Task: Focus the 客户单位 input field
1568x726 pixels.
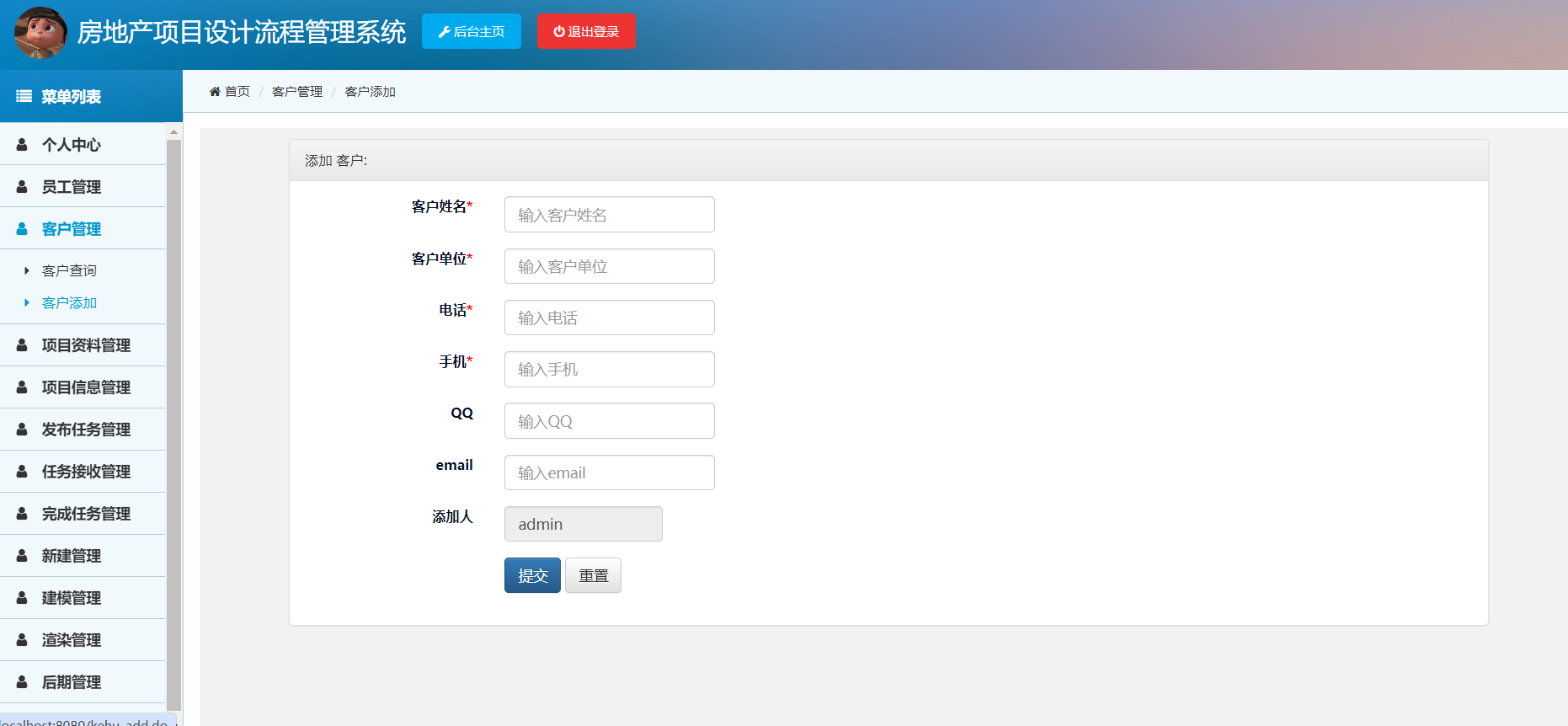Action: click(x=610, y=266)
